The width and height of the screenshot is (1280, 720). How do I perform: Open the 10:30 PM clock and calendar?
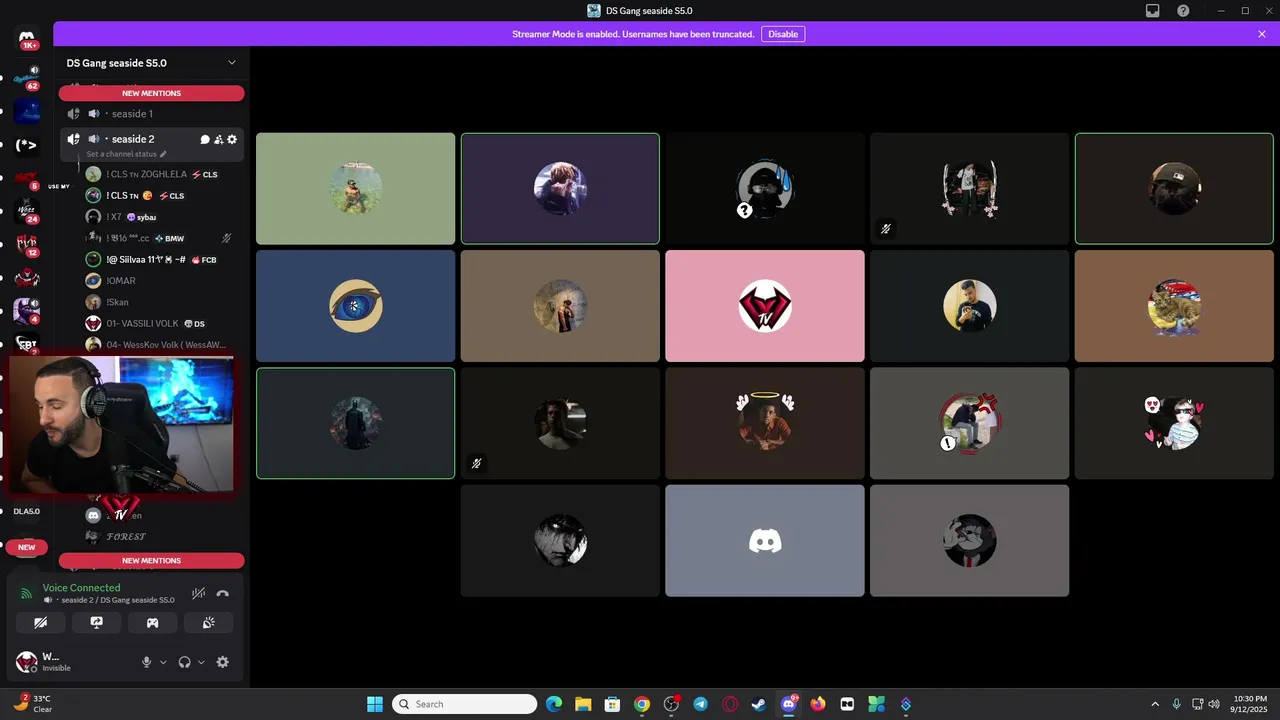[1250, 704]
